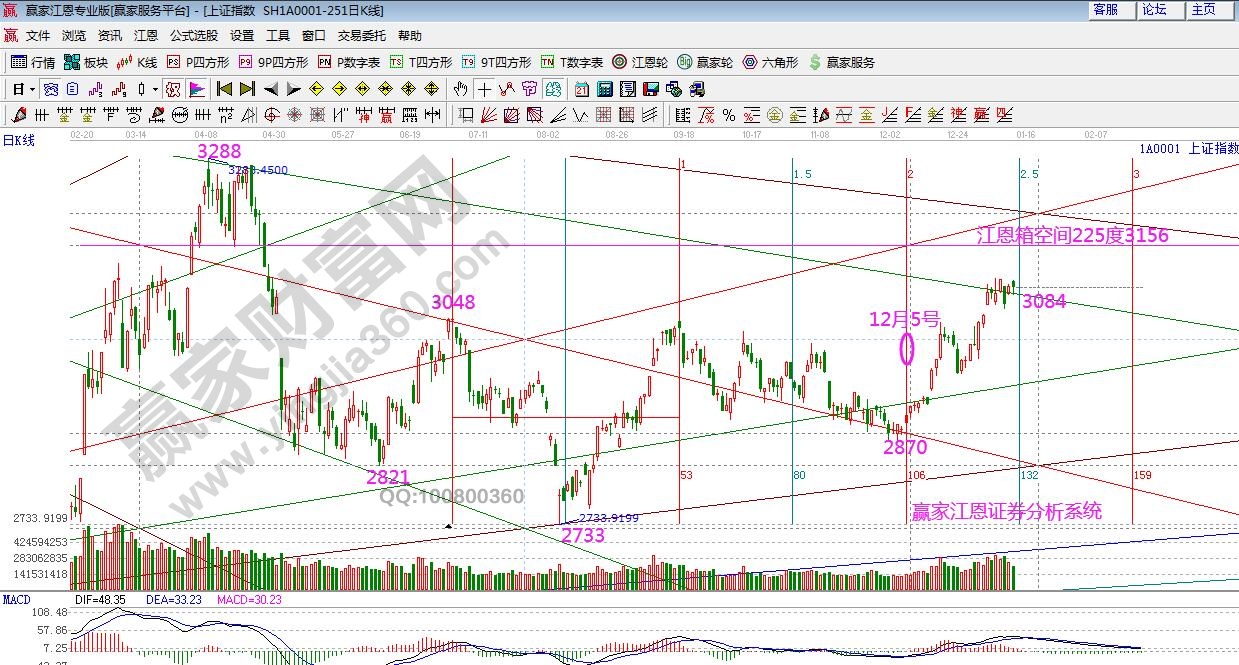The width and height of the screenshot is (1239, 665).
Task: Open the 公式选股 menu
Action: 193,35
